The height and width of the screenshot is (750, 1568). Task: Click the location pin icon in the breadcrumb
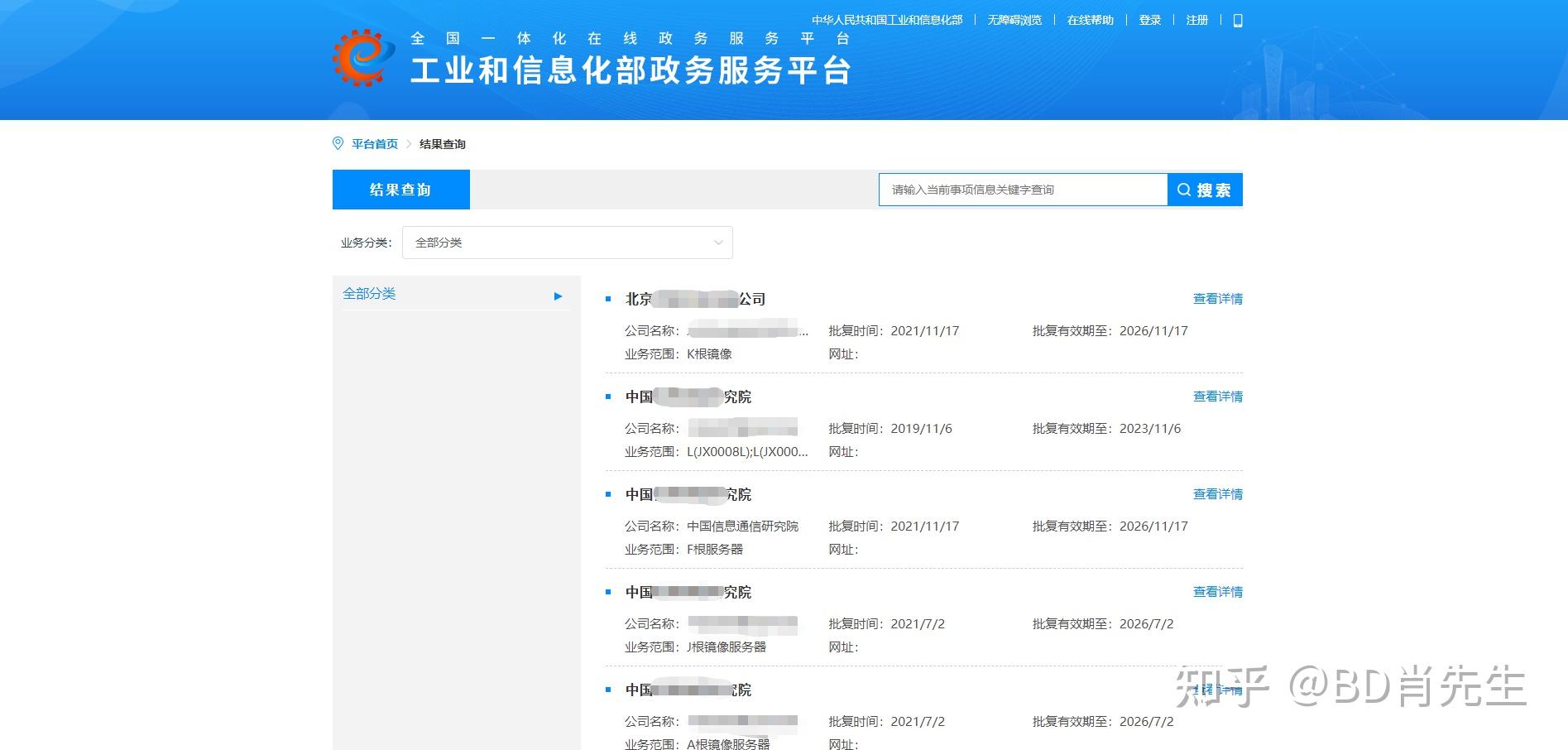click(x=337, y=142)
